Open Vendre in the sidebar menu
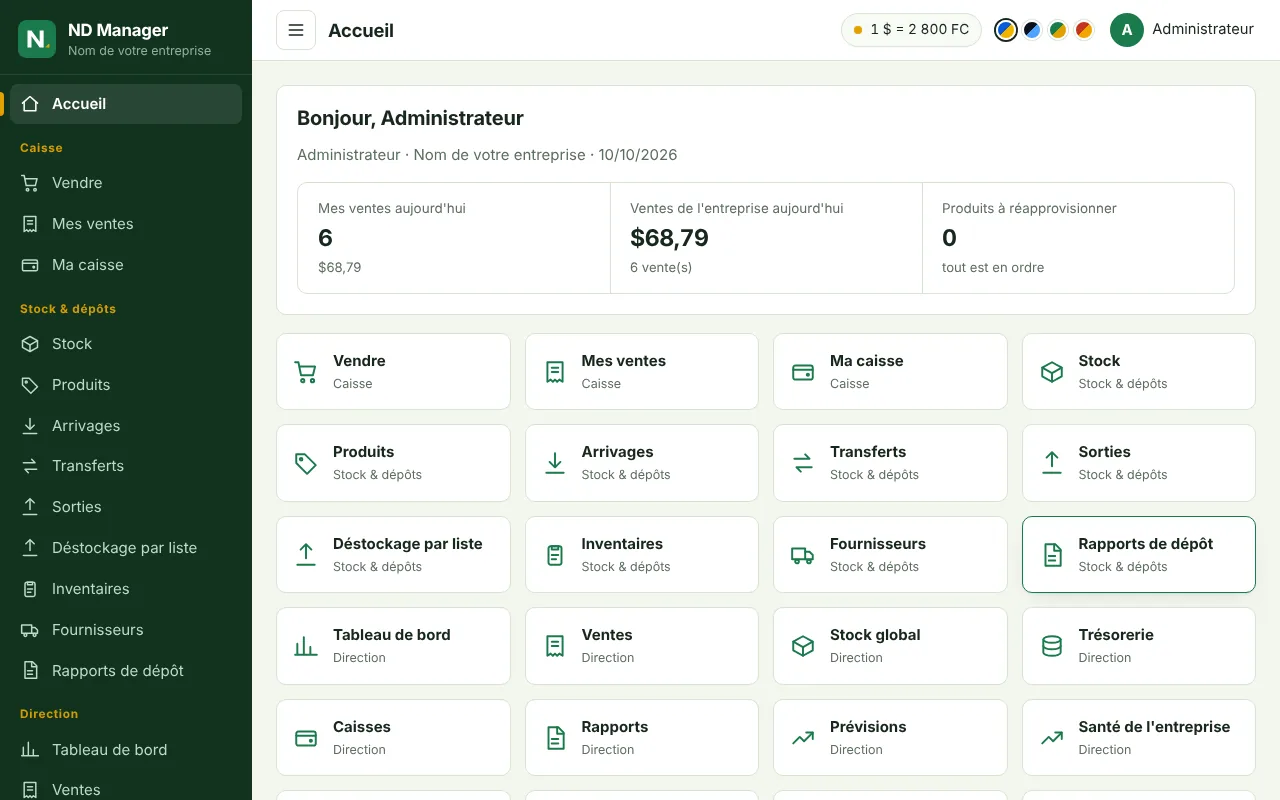The height and width of the screenshot is (800, 1280). click(x=126, y=183)
